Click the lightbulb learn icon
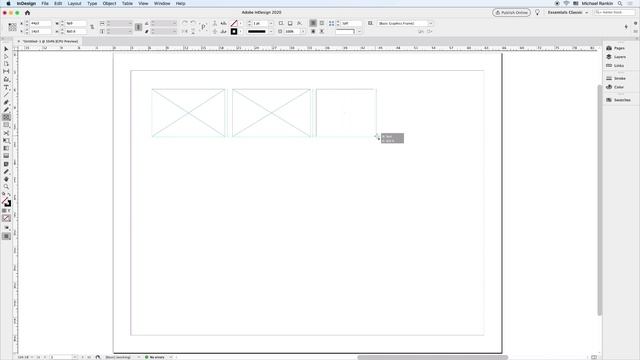Screen dimensions: 640x360 tap(537, 13)
